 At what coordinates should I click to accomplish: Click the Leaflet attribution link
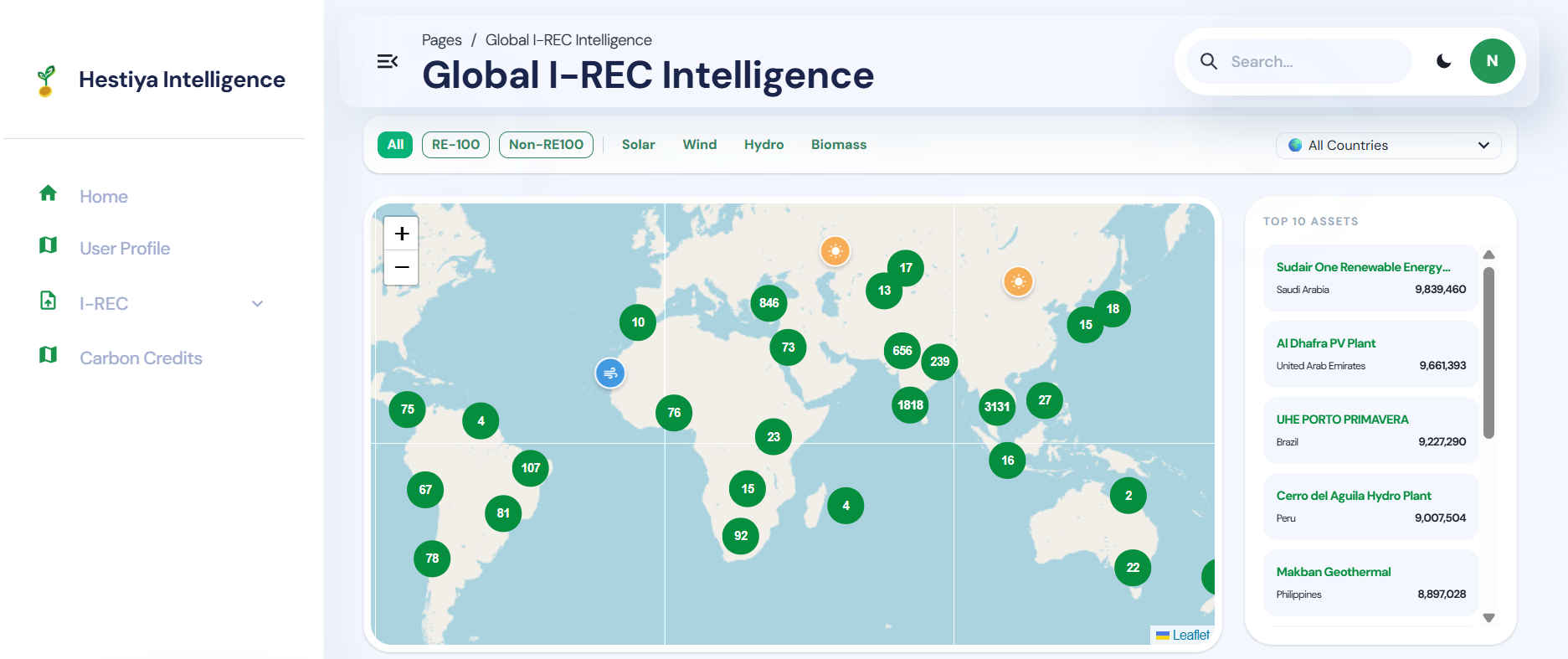pyautogui.click(x=1190, y=636)
